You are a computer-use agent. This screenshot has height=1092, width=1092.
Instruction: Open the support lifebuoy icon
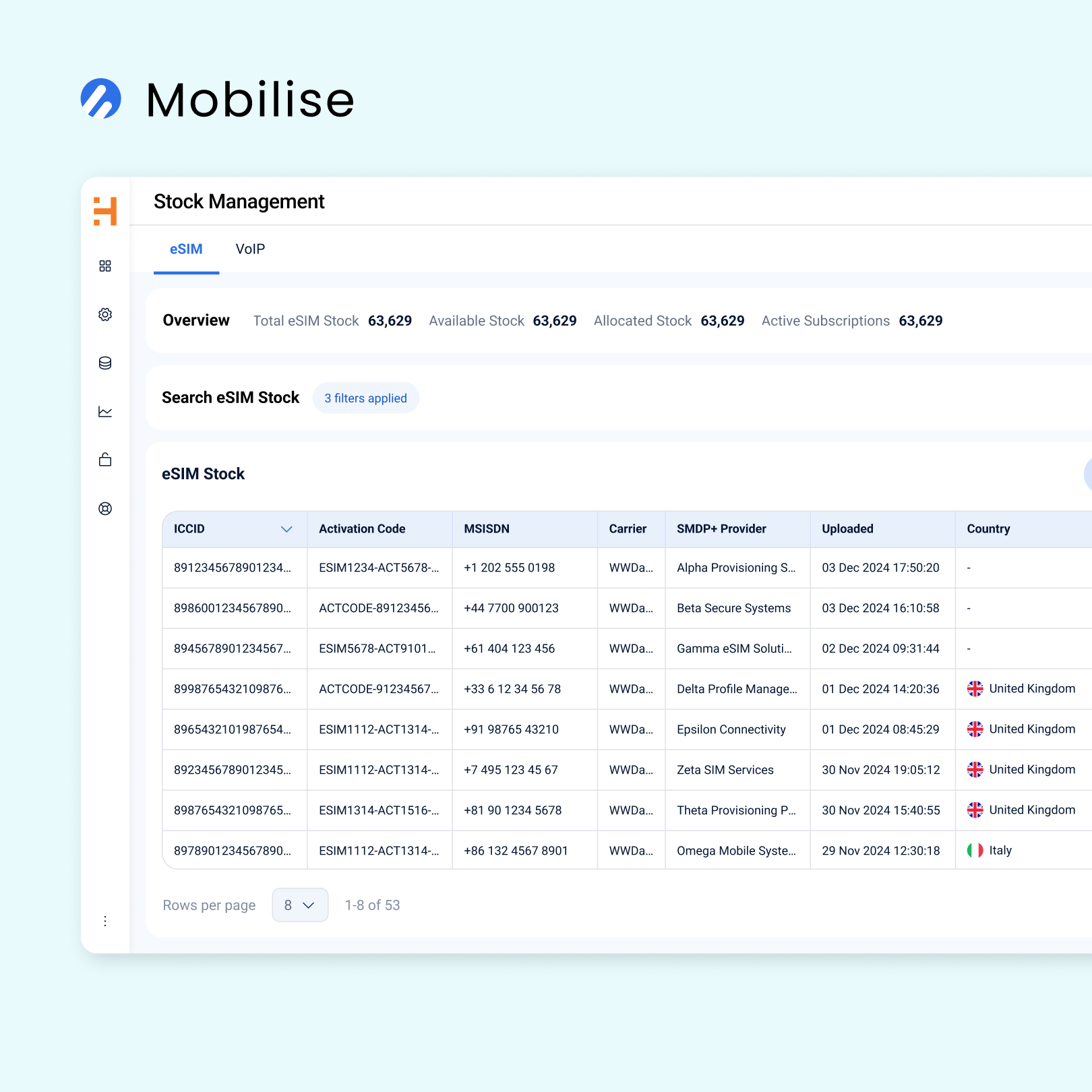pyautogui.click(x=105, y=509)
